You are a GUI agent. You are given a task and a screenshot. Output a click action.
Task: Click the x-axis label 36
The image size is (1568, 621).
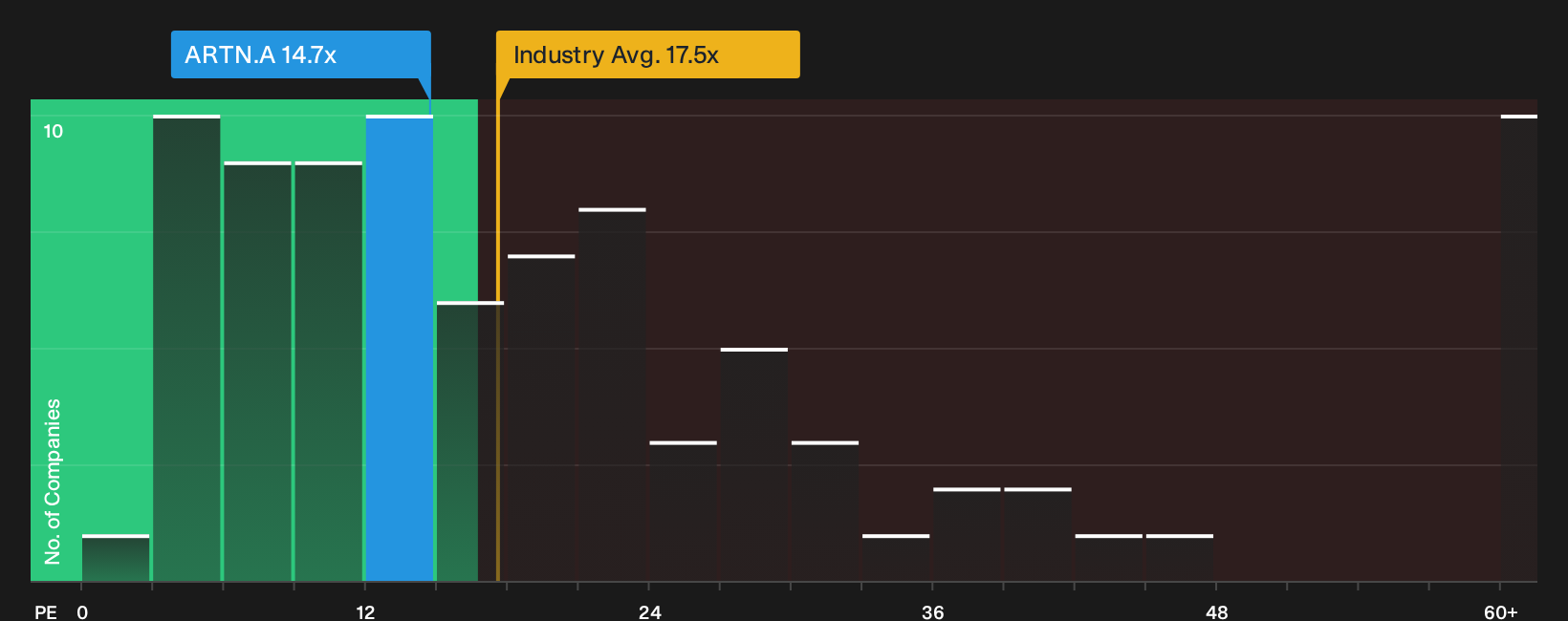pos(932,611)
